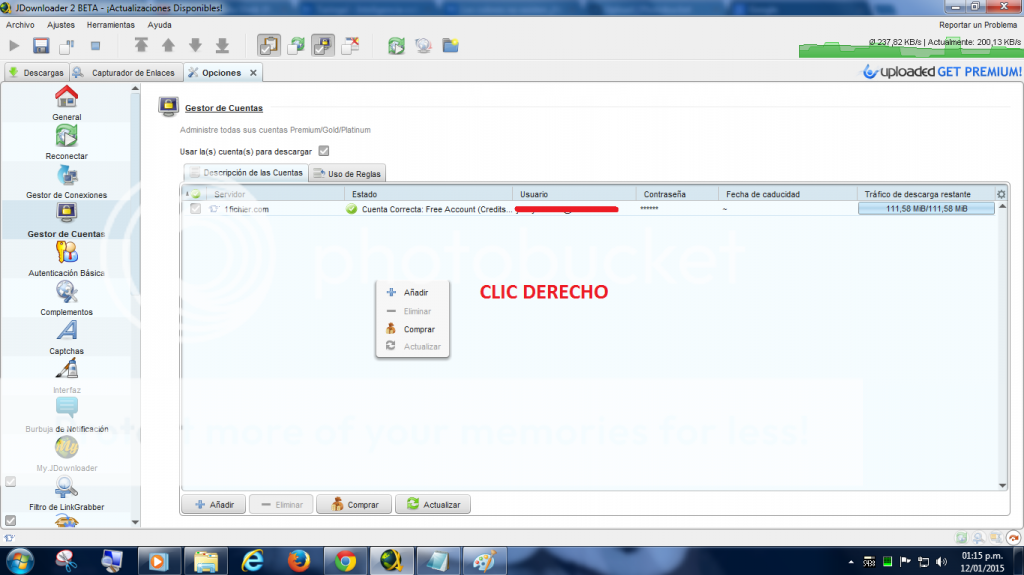
Task: Choose Comprar in context menu
Action: (x=412, y=329)
